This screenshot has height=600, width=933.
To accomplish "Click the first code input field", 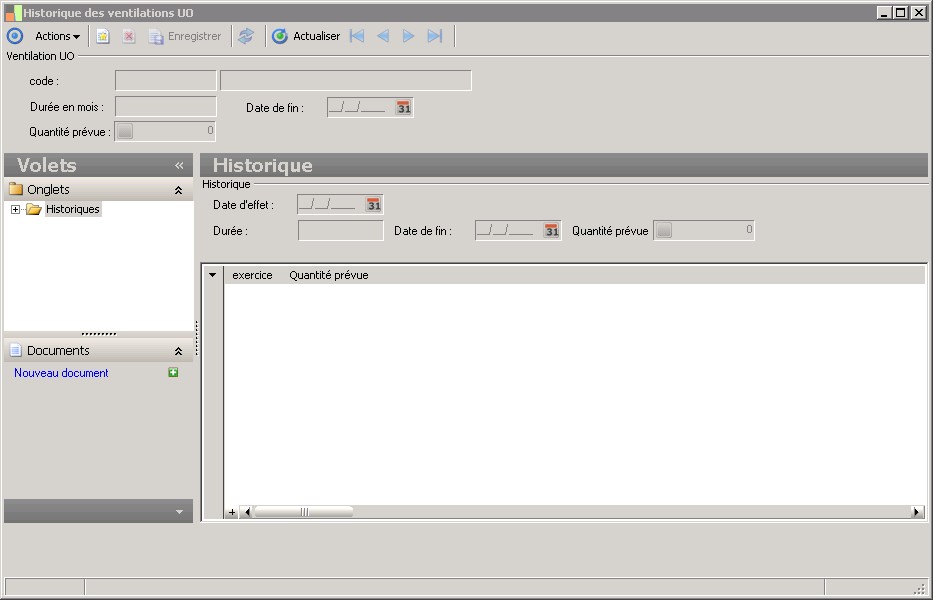I will point(165,80).
